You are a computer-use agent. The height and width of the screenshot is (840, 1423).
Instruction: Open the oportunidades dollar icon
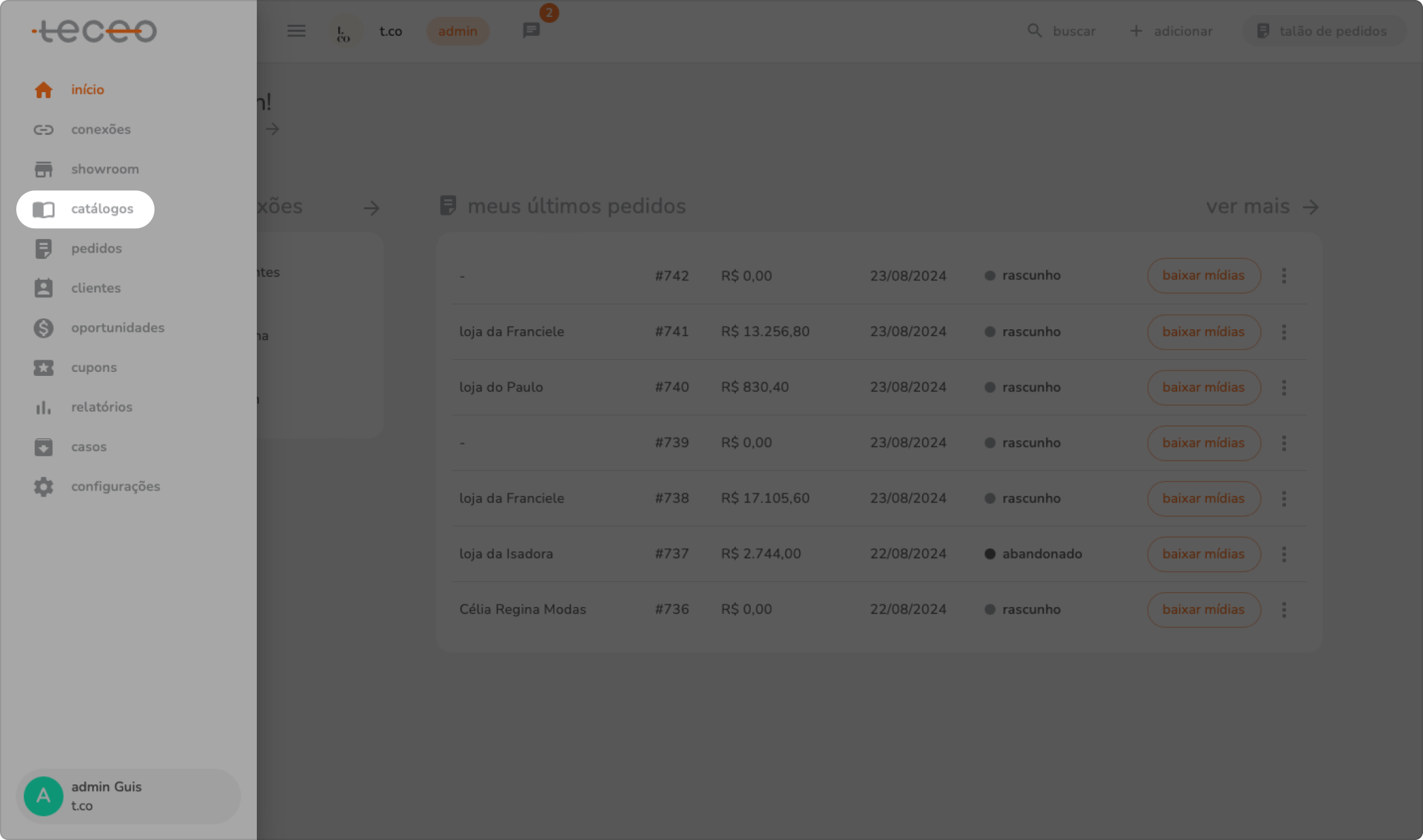click(x=43, y=328)
